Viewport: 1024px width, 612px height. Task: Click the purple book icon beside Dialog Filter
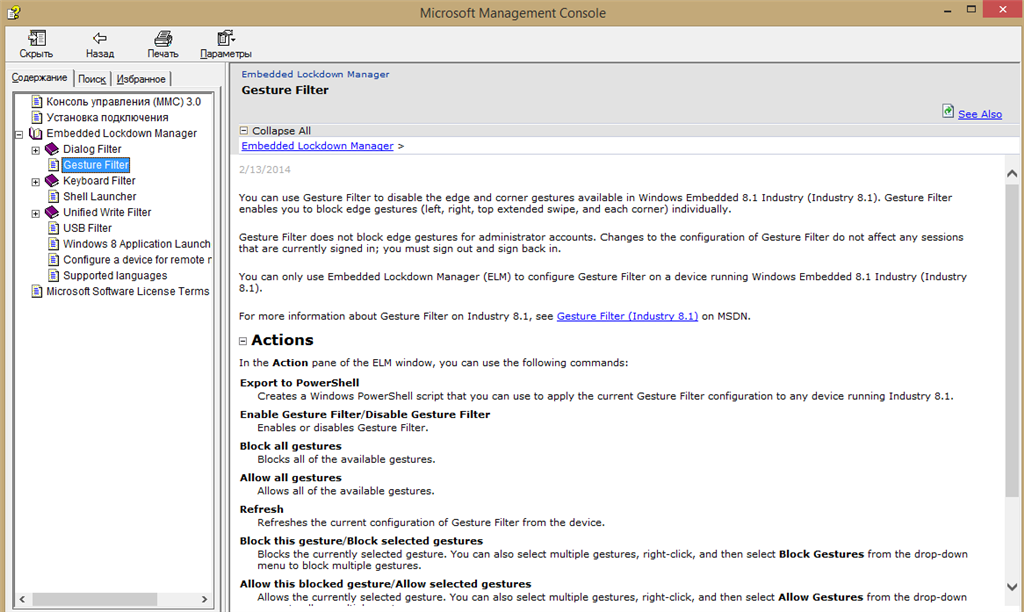(x=52, y=149)
